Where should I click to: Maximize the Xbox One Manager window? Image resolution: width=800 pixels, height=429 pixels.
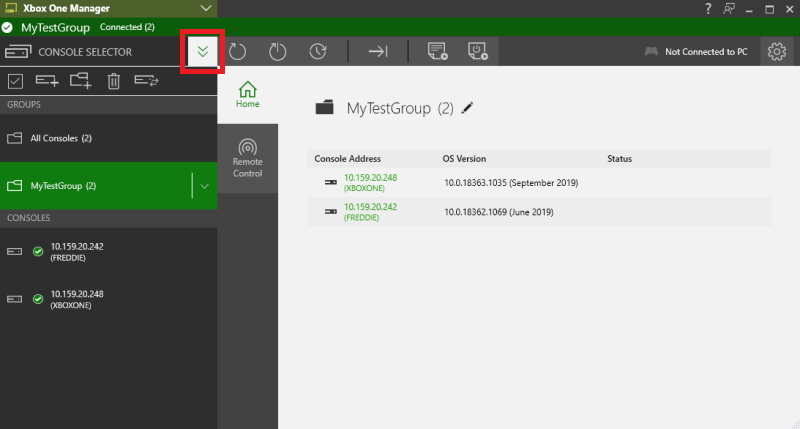pyautogui.click(x=769, y=9)
